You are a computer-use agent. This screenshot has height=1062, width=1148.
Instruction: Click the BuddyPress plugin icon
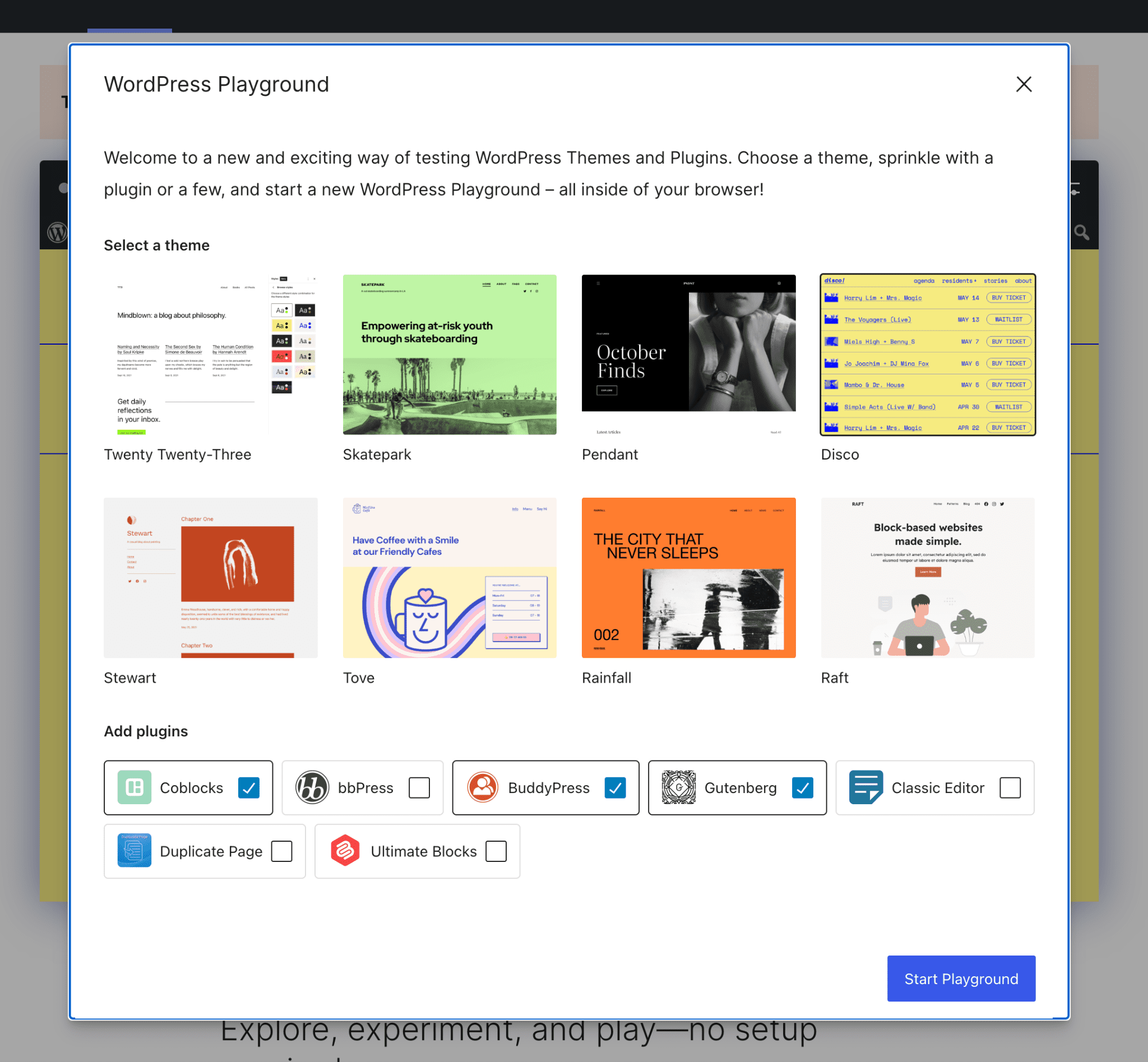pyautogui.click(x=481, y=787)
